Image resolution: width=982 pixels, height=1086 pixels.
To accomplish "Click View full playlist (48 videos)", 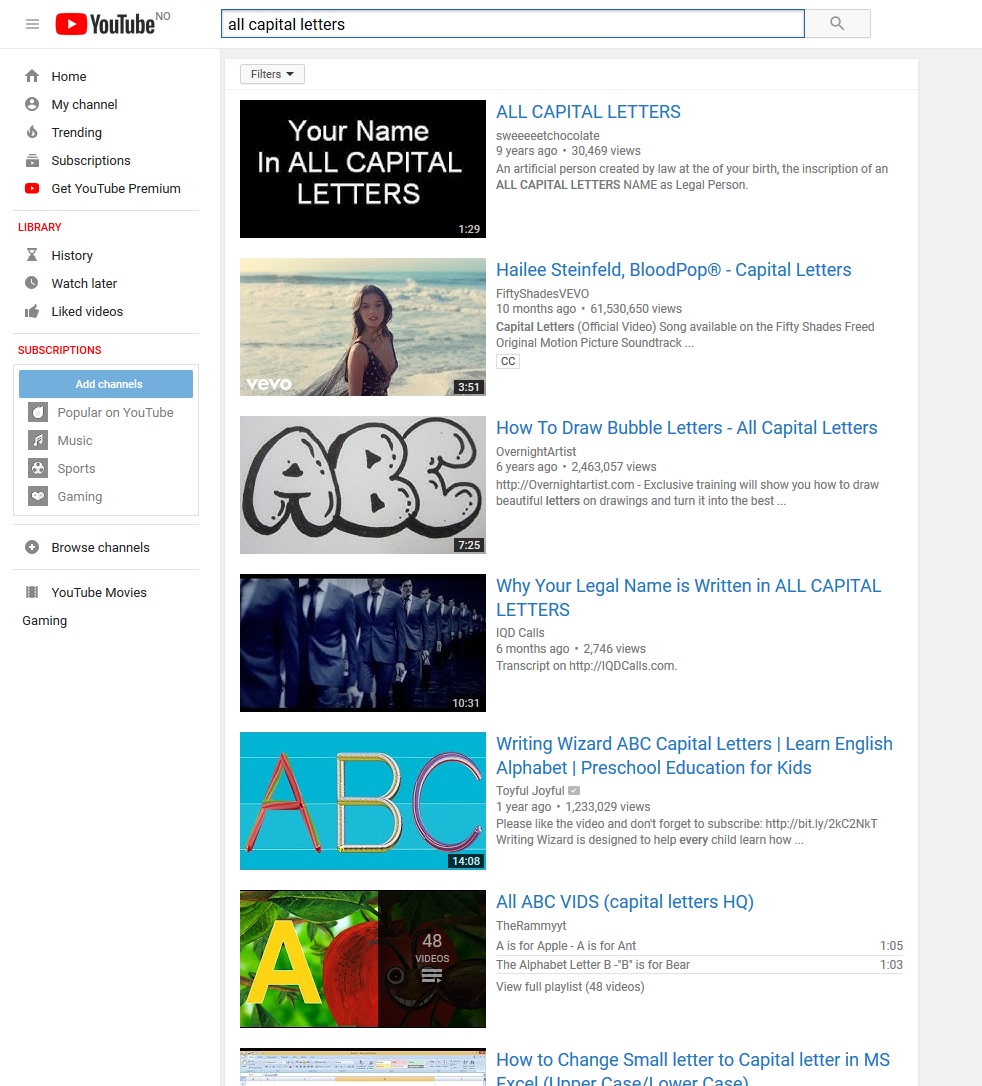I will pos(569,986).
